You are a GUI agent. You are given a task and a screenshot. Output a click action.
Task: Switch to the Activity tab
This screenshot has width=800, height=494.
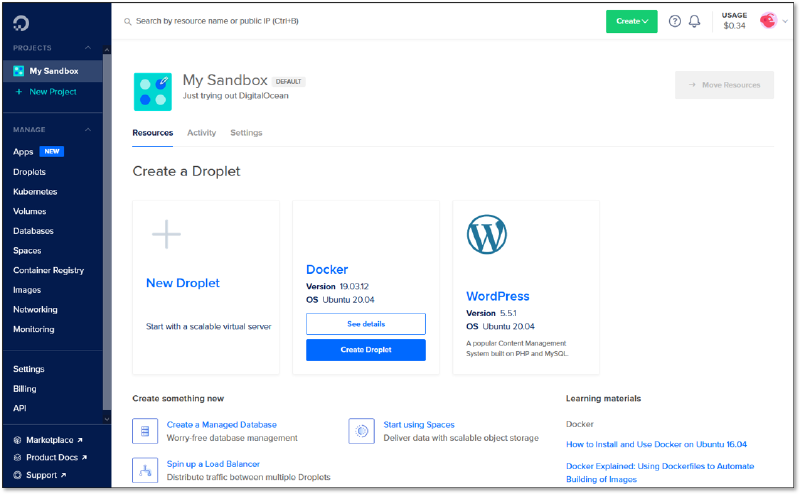point(201,133)
